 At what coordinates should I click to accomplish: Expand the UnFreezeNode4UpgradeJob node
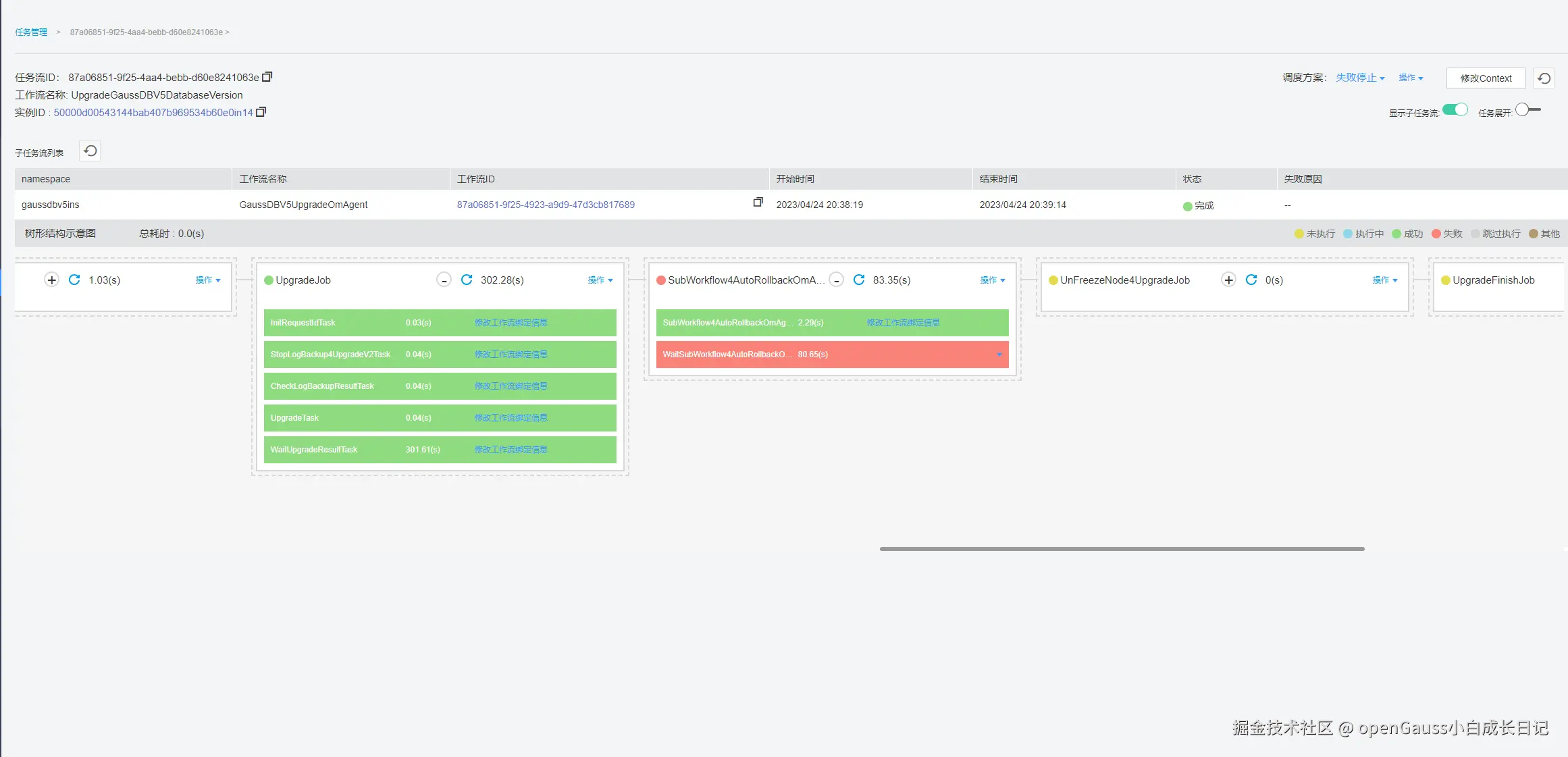coord(1228,280)
